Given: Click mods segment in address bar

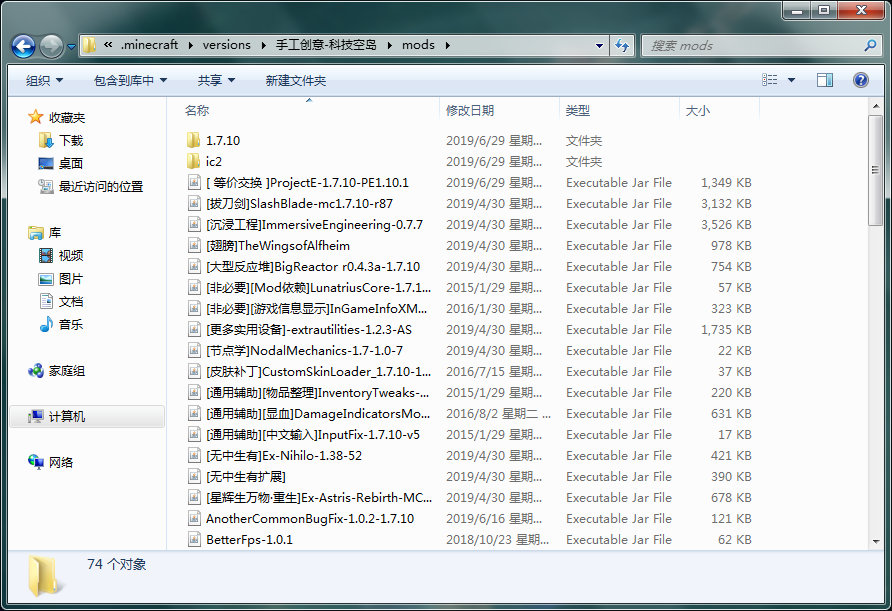Looking at the screenshot, I should pyautogui.click(x=418, y=45).
